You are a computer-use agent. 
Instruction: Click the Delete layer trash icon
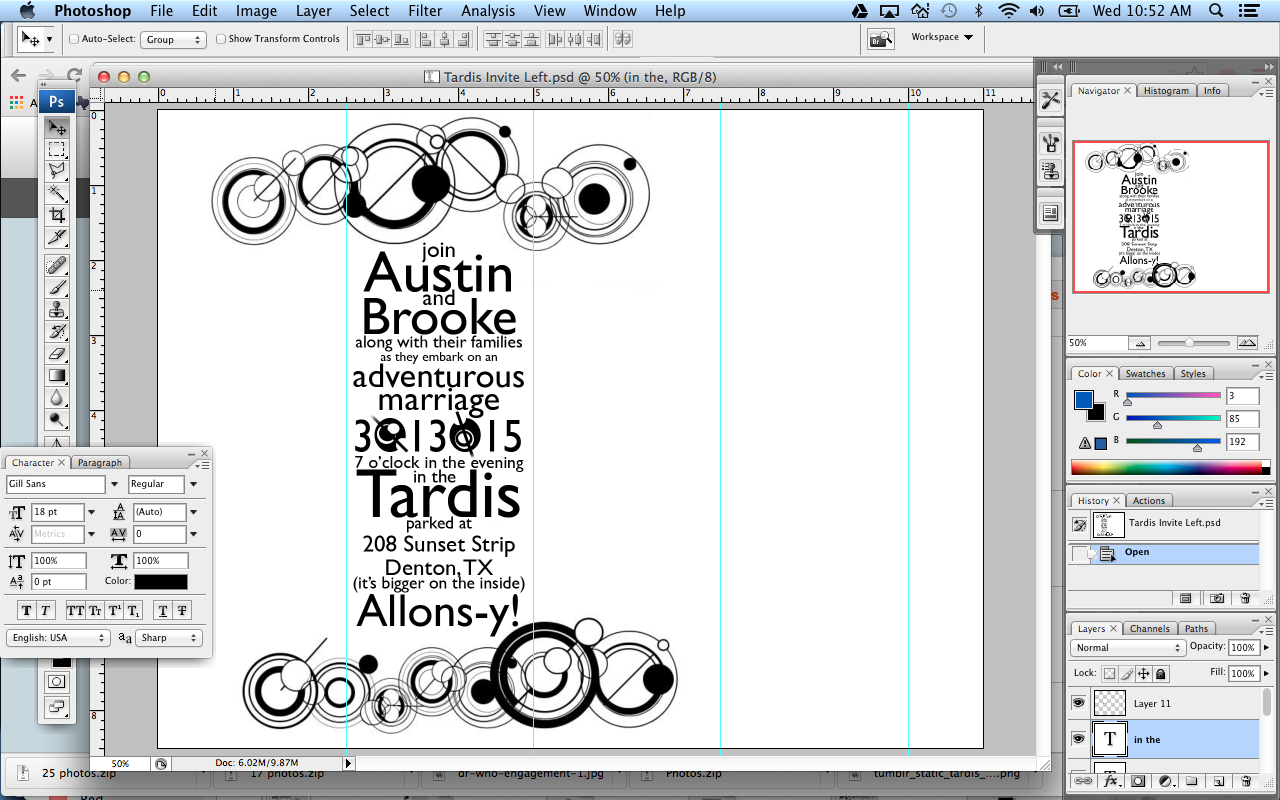[1245, 781]
